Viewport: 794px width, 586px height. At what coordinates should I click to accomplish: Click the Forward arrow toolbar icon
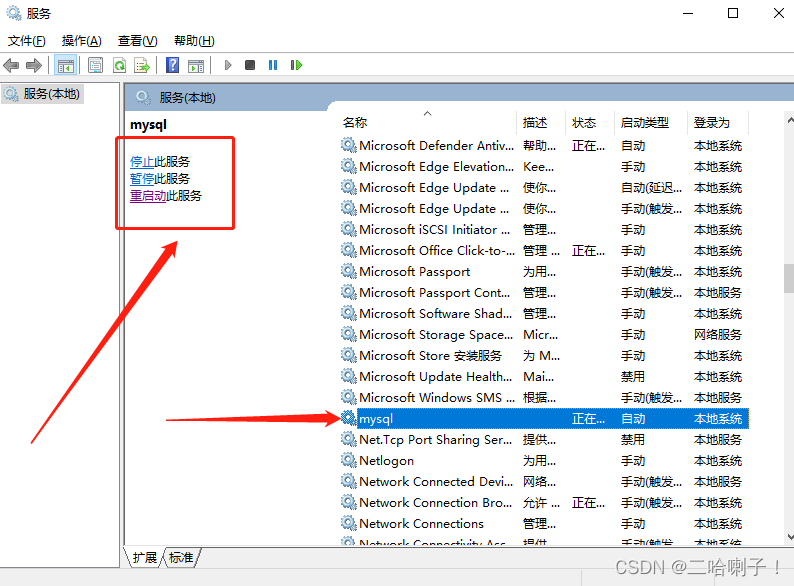coord(33,65)
